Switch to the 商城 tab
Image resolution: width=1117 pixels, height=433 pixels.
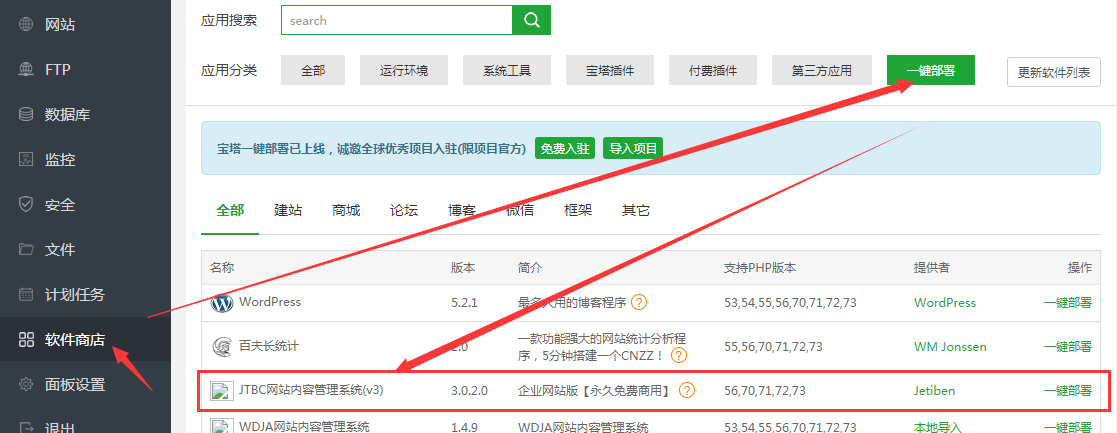[x=346, y=210]
